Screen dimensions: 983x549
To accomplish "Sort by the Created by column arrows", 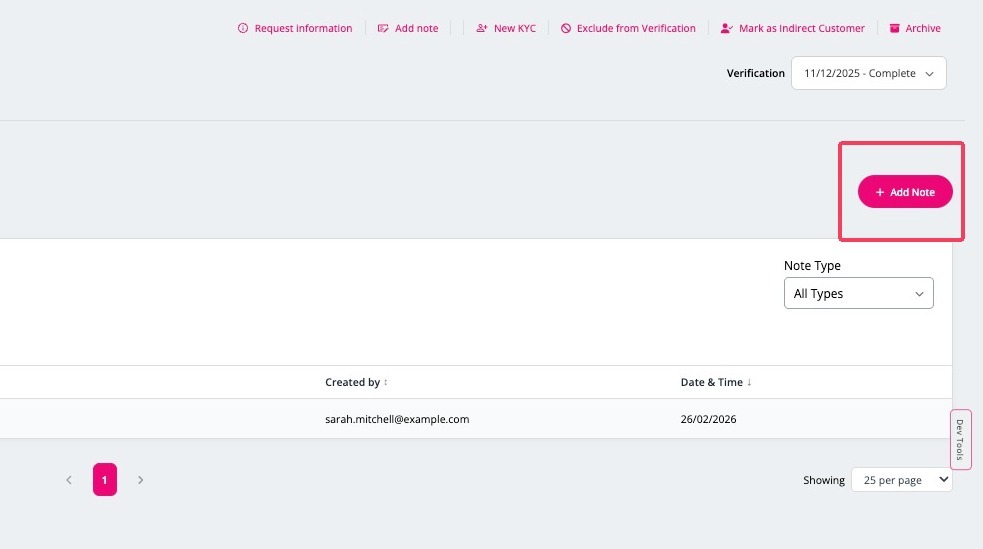I will click(386, 382).
